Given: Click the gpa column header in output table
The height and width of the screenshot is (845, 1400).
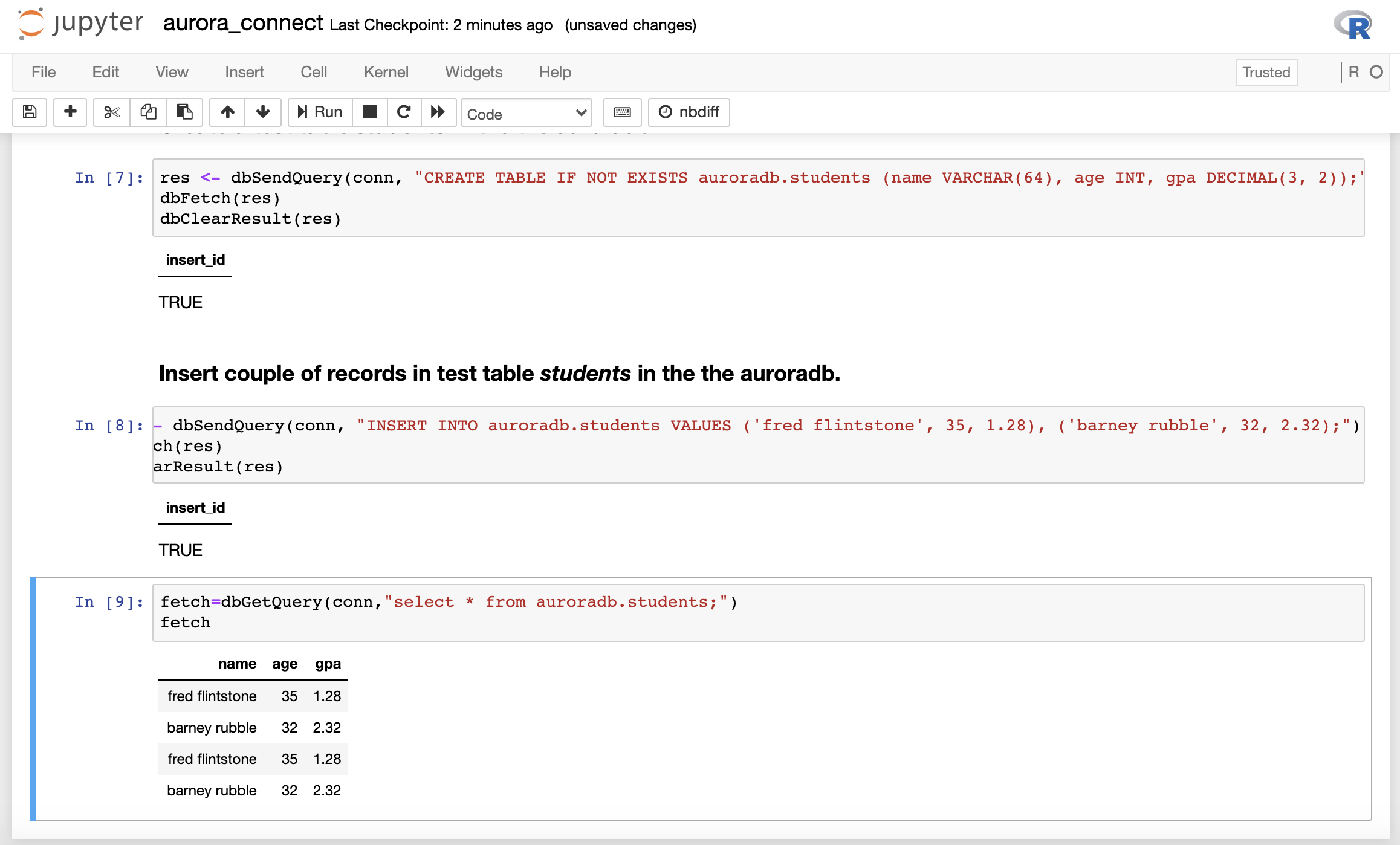Looking at the screenshot, I should pos(328,664).
